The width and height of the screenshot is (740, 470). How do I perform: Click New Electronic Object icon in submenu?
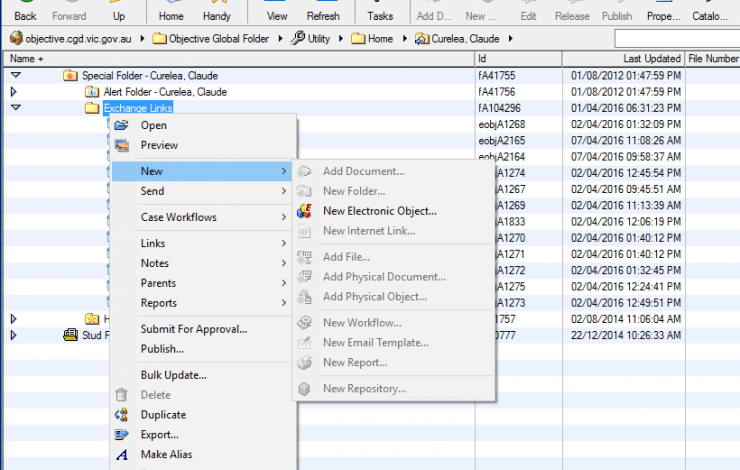point(304,211)
